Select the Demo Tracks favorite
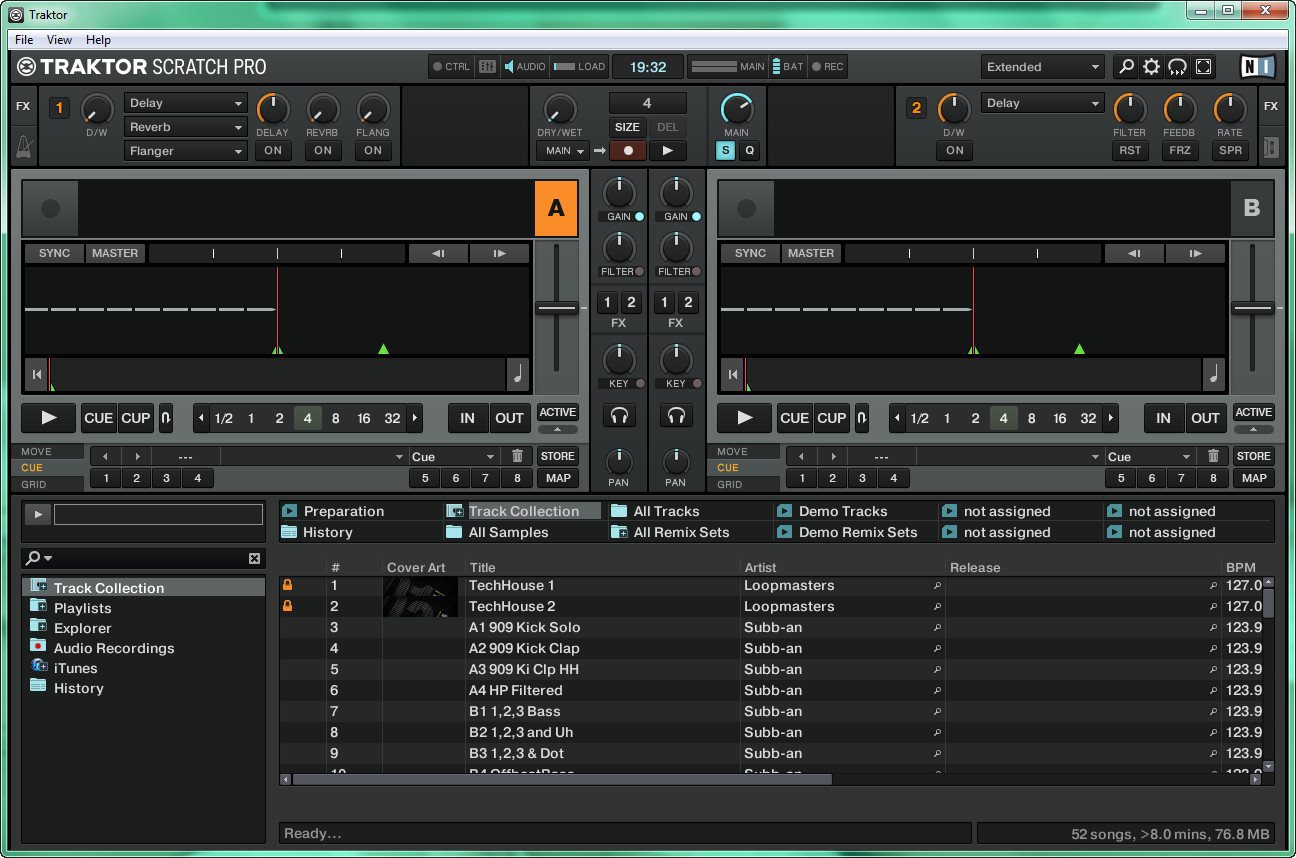1296x858 pixels. click(x=843, y=511)
